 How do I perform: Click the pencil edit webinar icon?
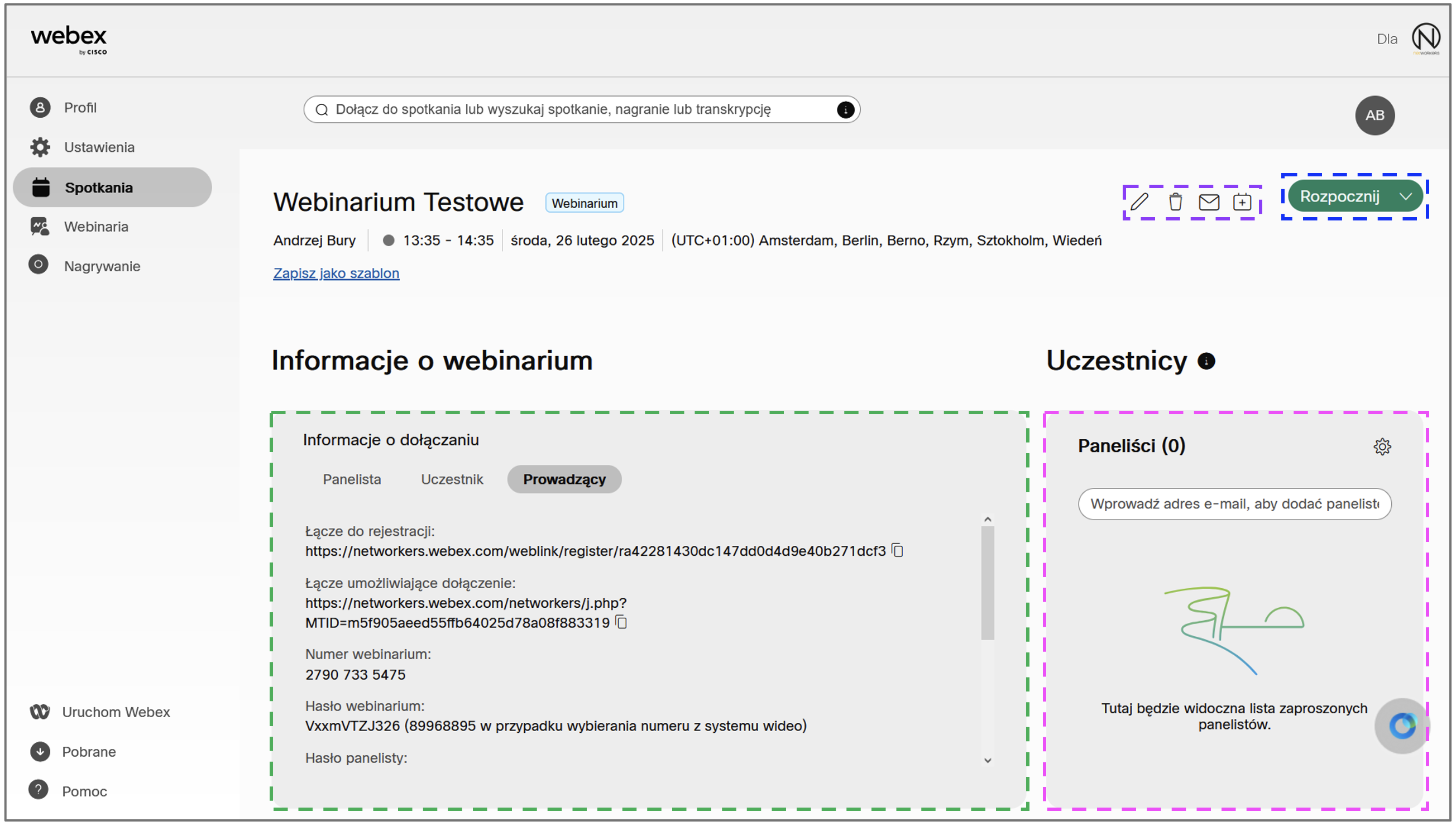(1139, 202)
